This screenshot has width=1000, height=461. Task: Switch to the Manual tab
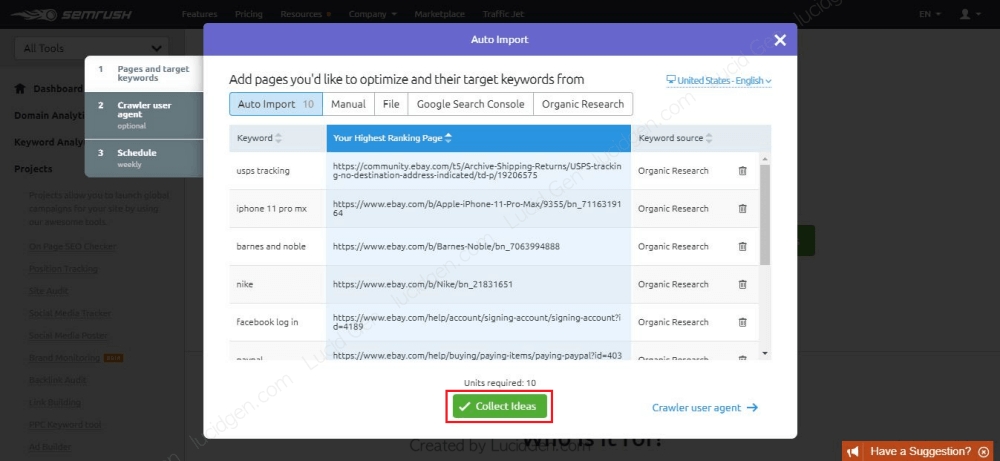pos(348,104)
